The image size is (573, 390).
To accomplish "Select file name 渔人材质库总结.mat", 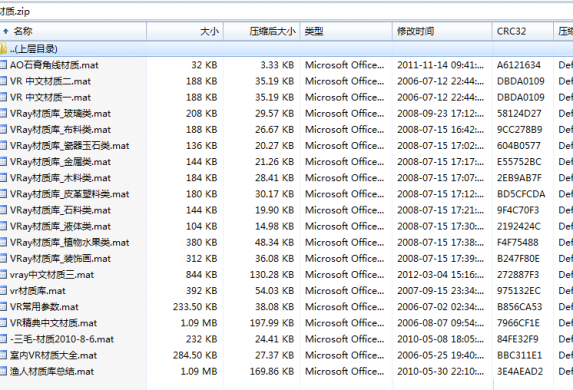I will [x=52, y=371].
